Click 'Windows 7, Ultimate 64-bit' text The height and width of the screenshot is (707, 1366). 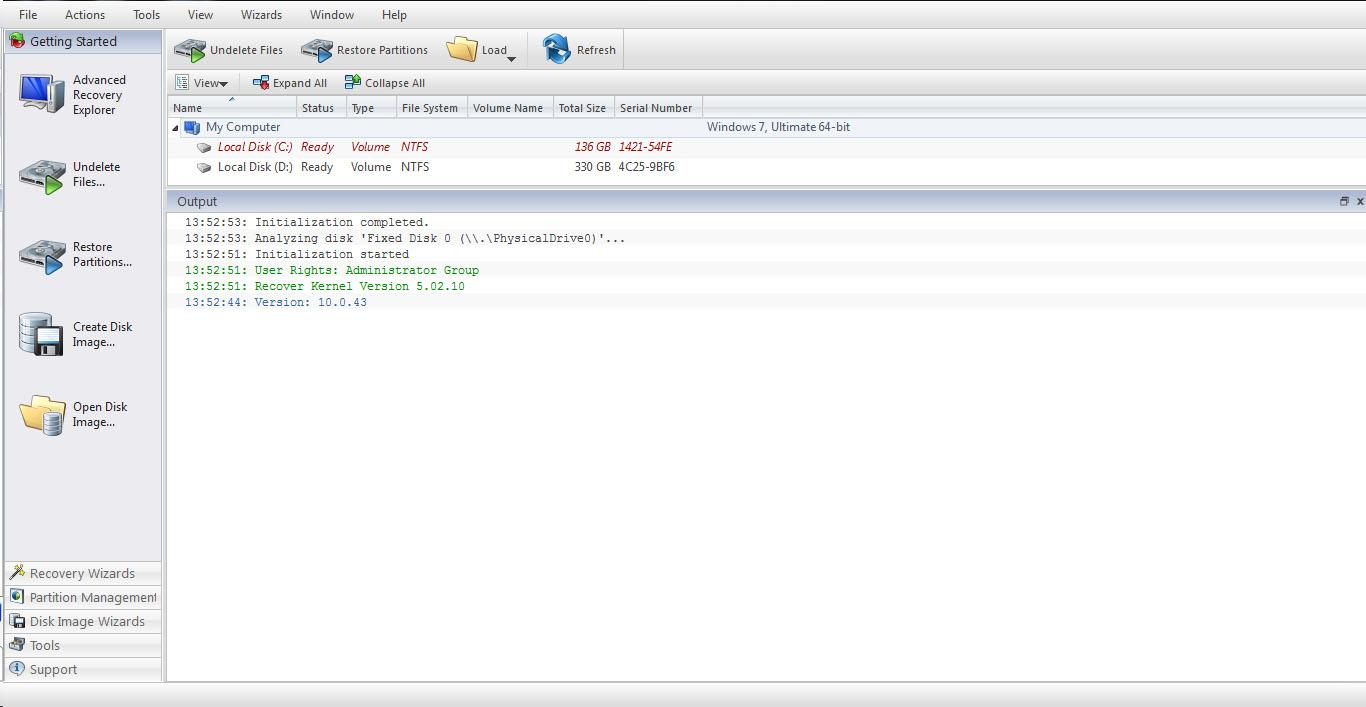(x=778, y=127)
